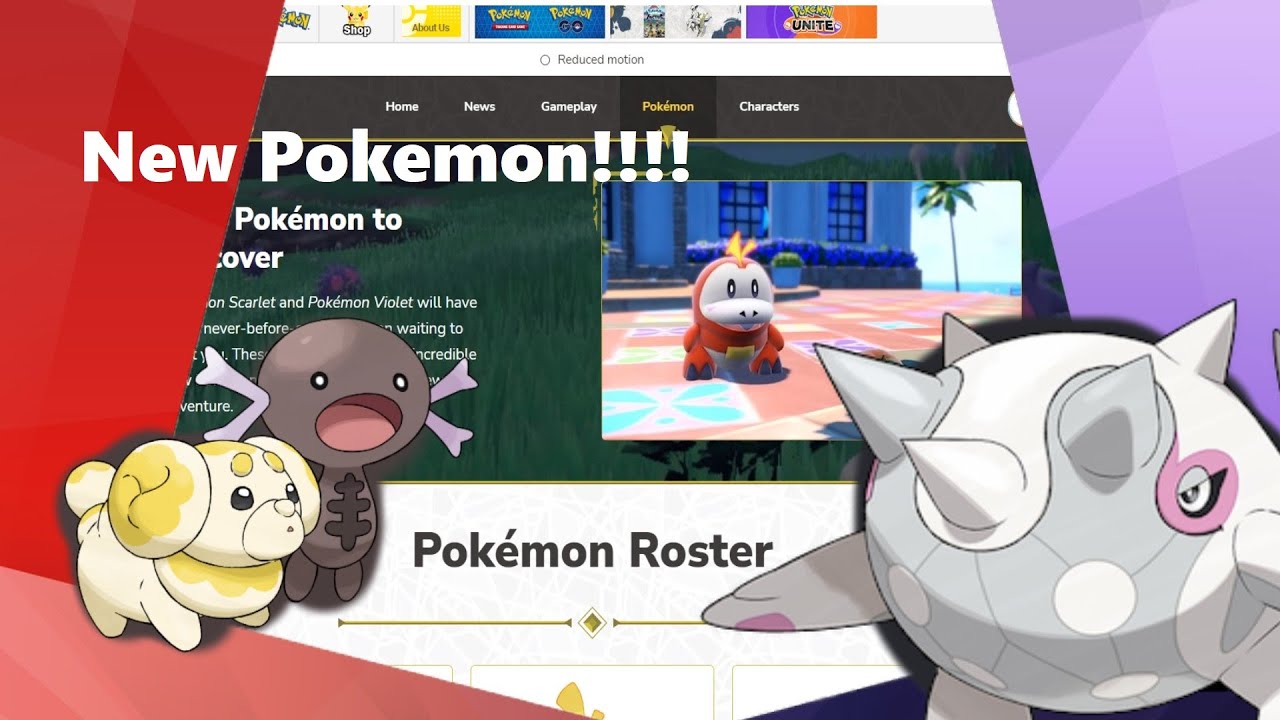
Task: Play the Fuecoco gameplay video
Action: click(811, 309)
